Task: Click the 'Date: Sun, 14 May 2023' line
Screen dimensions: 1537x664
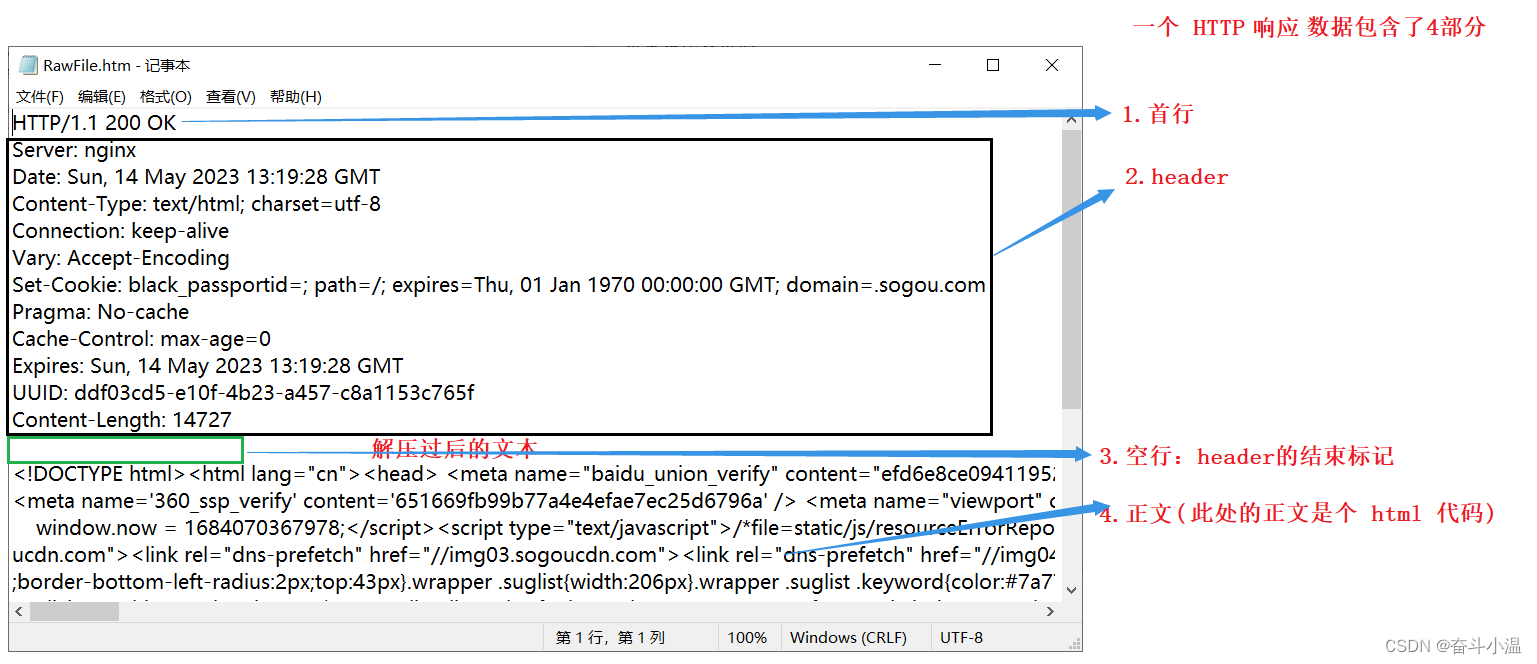Action: click(196, 177)
